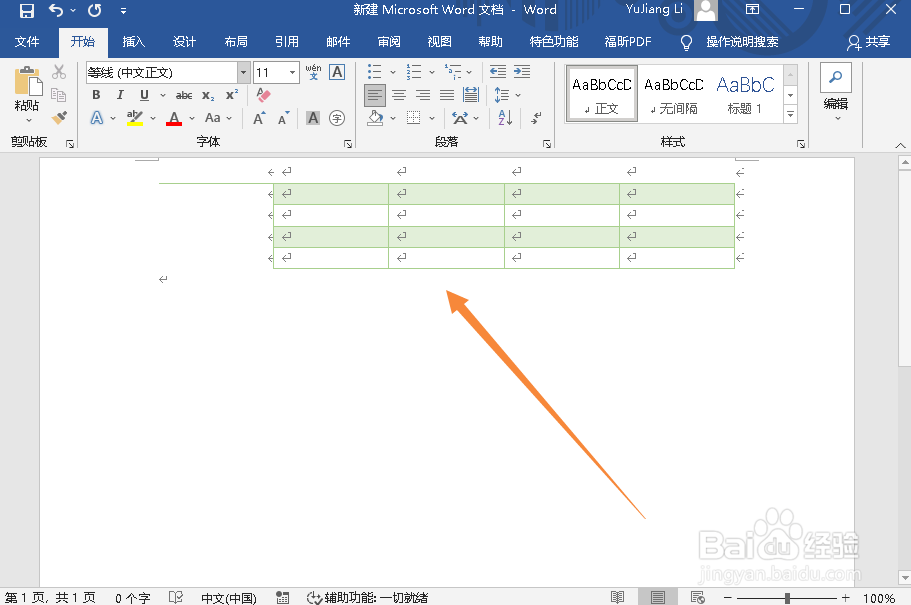Switch to the 设计 tab

pyautogui.click(x=184, y=42)
